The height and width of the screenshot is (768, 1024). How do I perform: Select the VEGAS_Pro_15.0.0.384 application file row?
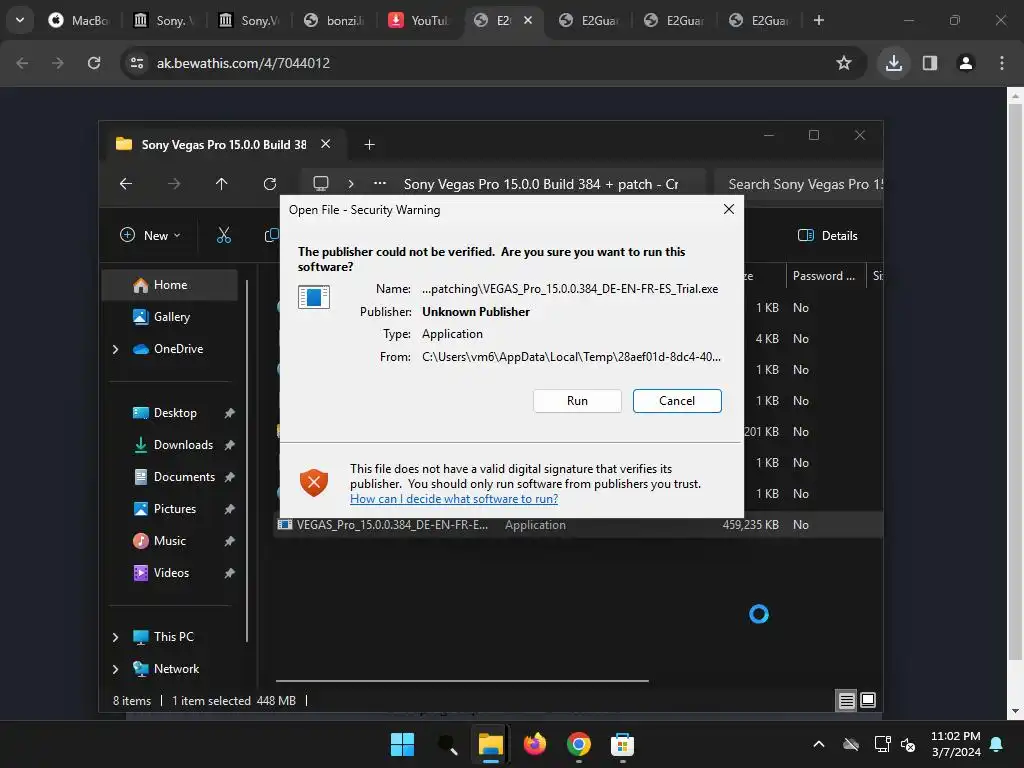pos(578,524)
